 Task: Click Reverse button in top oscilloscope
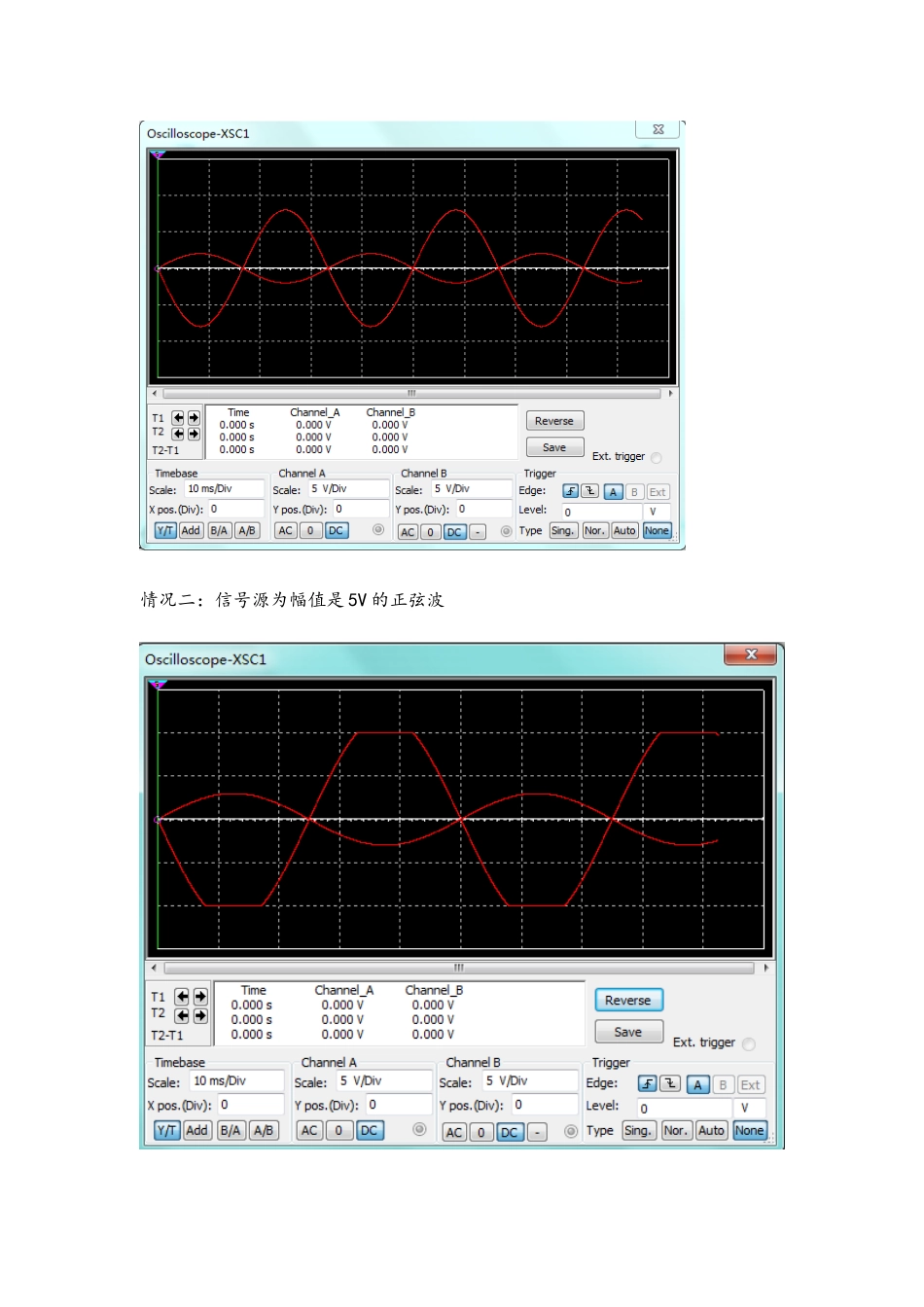point(554,421)
